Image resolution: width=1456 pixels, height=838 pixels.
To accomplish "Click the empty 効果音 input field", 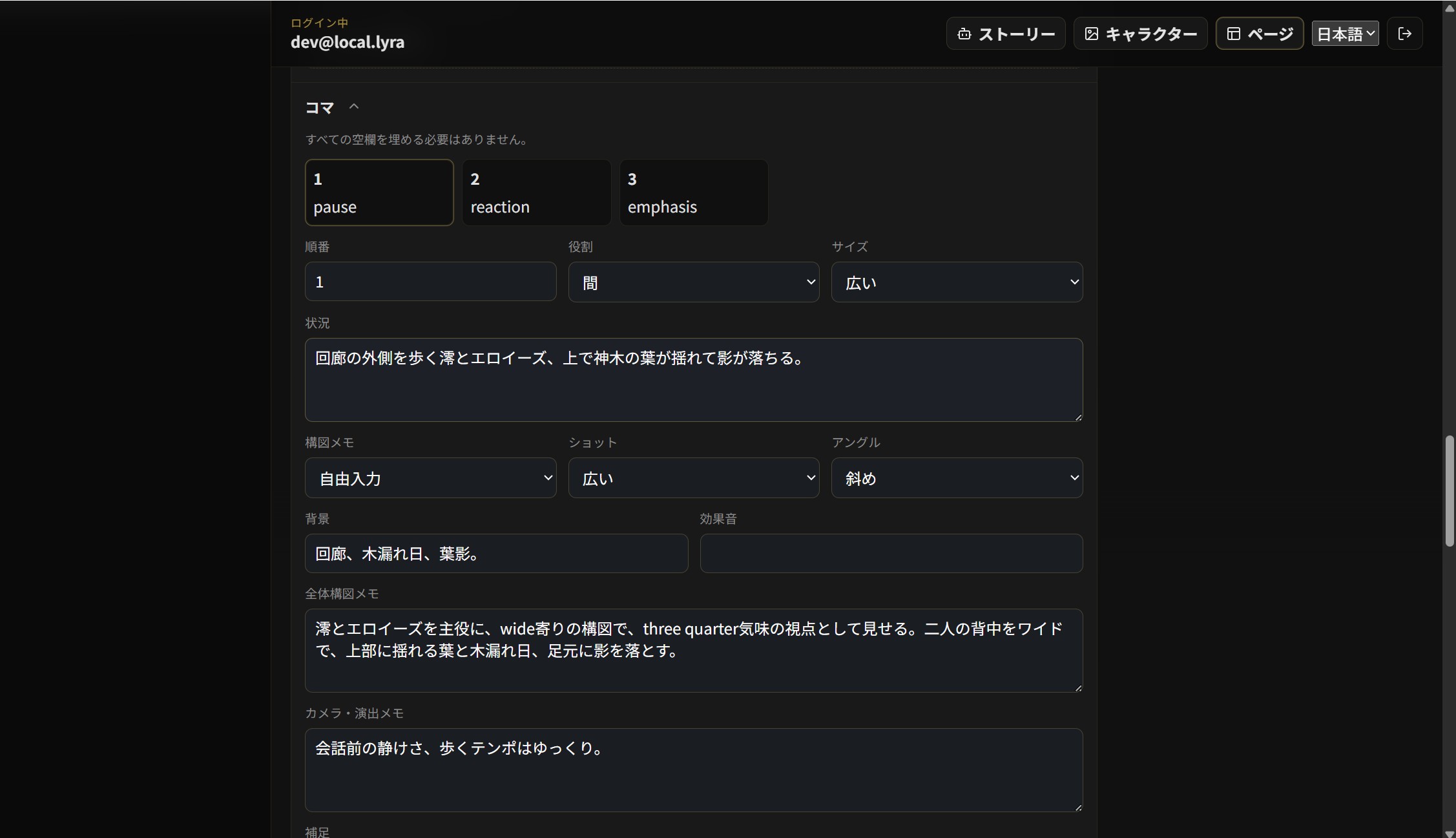I will (x=891, y=553).
